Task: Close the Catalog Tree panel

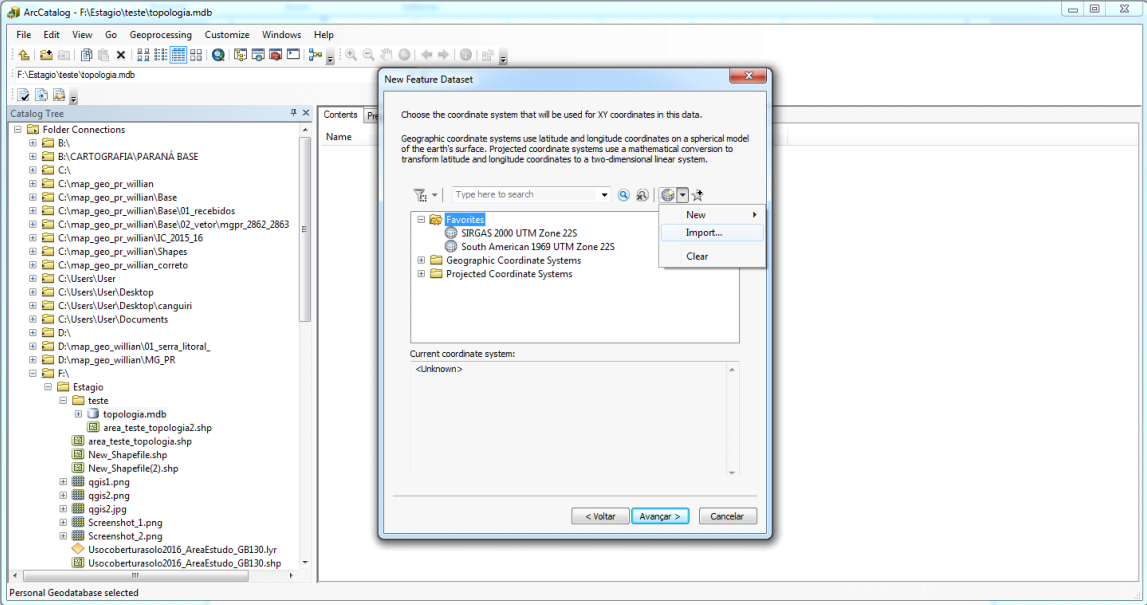Action: [x=306, y=113]
